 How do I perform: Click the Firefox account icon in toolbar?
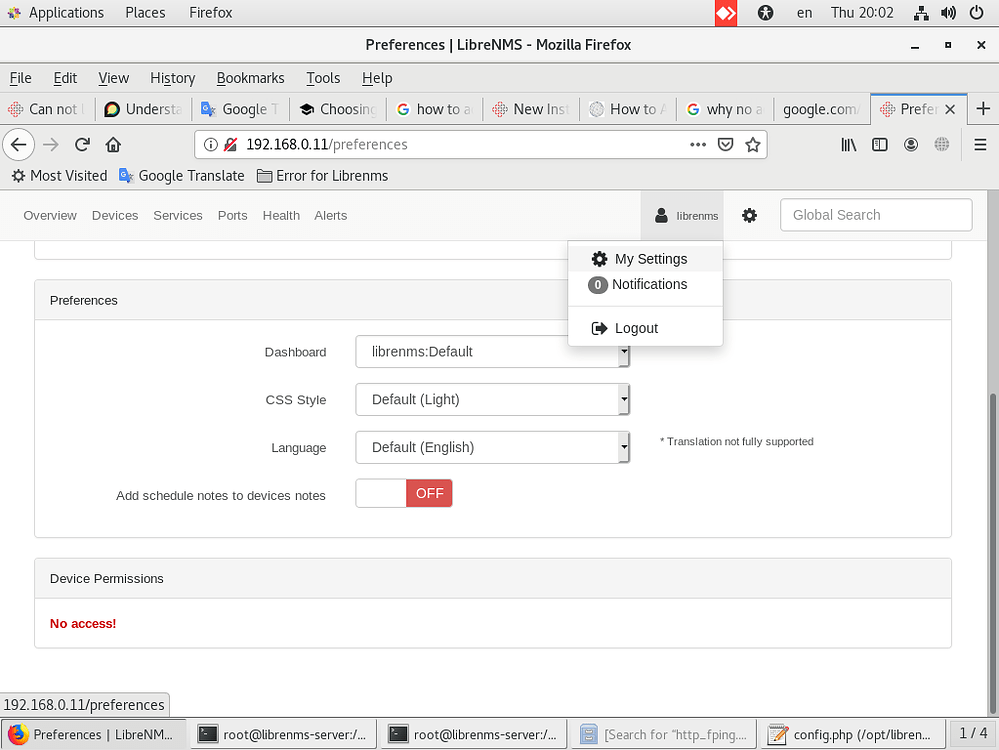pos(910,144)
